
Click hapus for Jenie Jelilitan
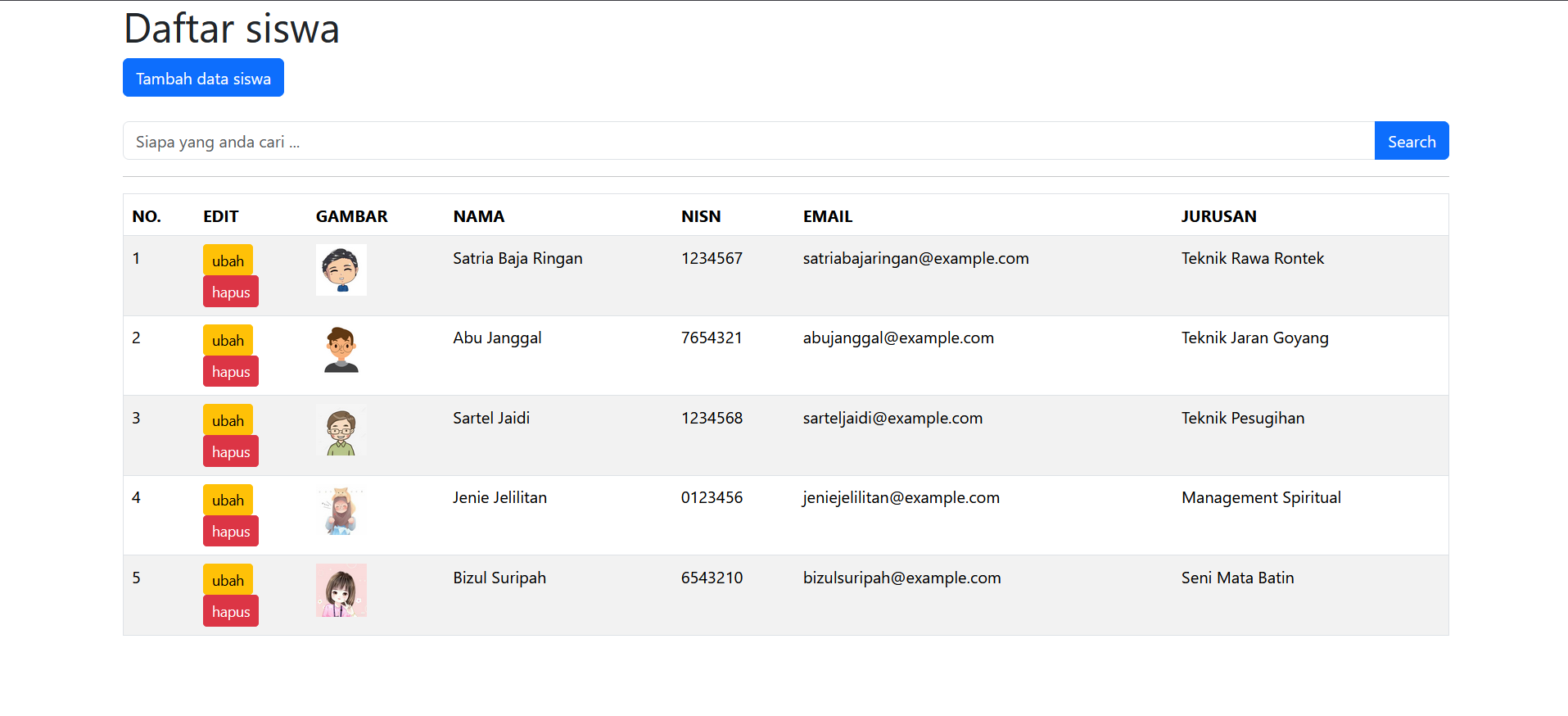[230, 531]
